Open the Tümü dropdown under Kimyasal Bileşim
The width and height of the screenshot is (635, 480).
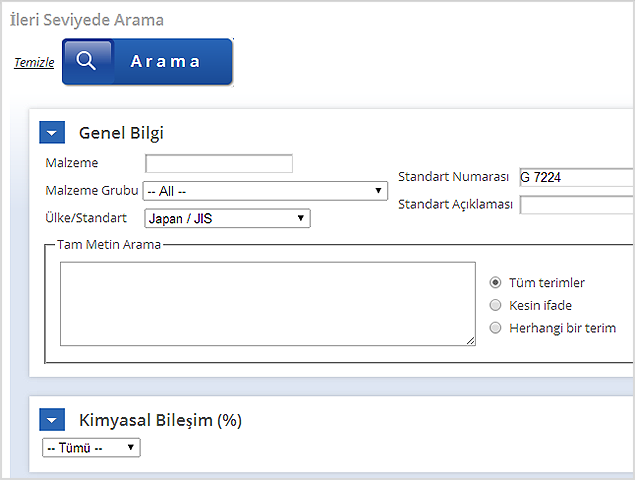(91, 448)
